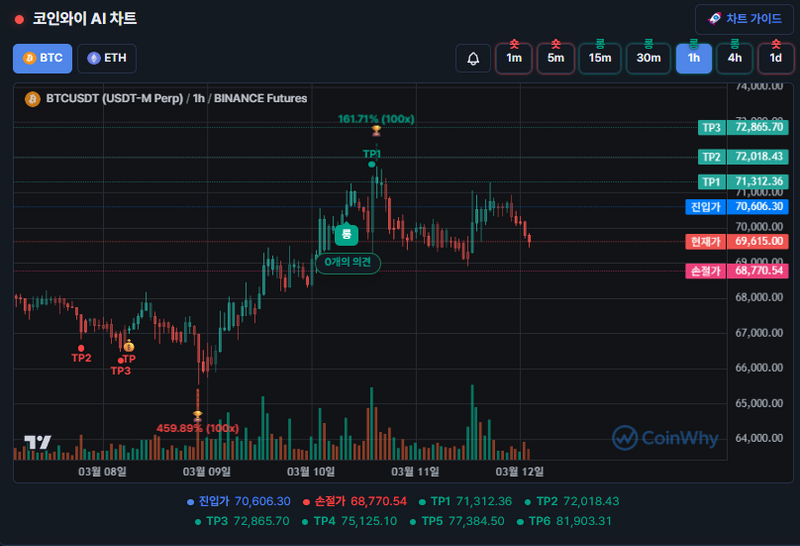Screen dimensions: 800x546
Task: Click the 0개의 의견 comment bubble
Action: 348,262
